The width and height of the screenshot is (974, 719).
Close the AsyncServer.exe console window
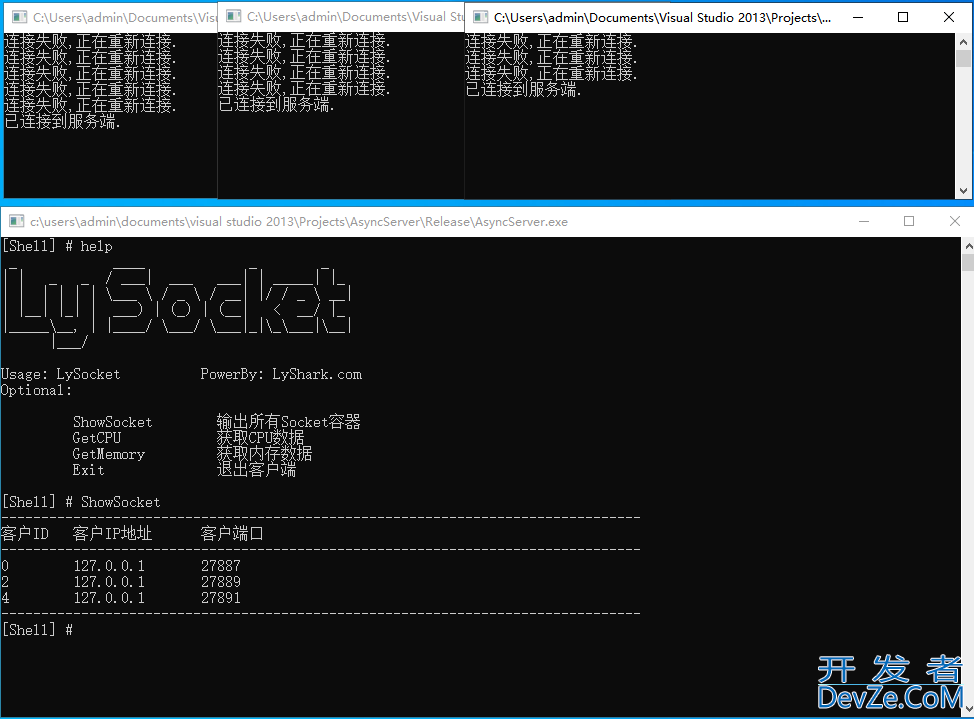952,221
